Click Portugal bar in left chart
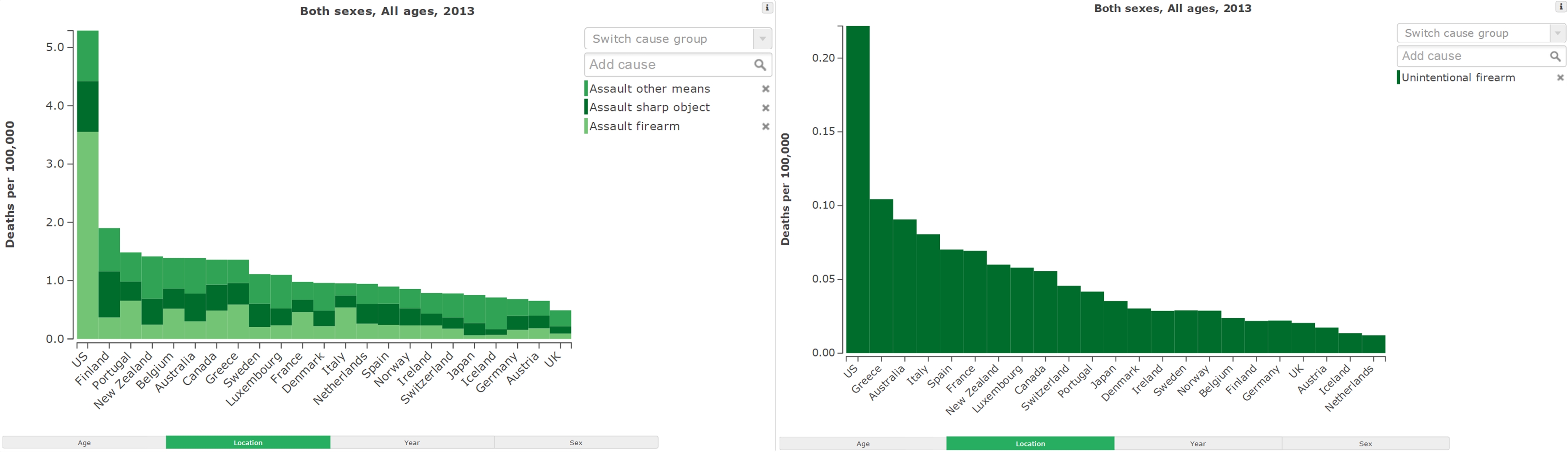Image resolution: width=1568 pixels, height=452 pixels. [130, 296]
